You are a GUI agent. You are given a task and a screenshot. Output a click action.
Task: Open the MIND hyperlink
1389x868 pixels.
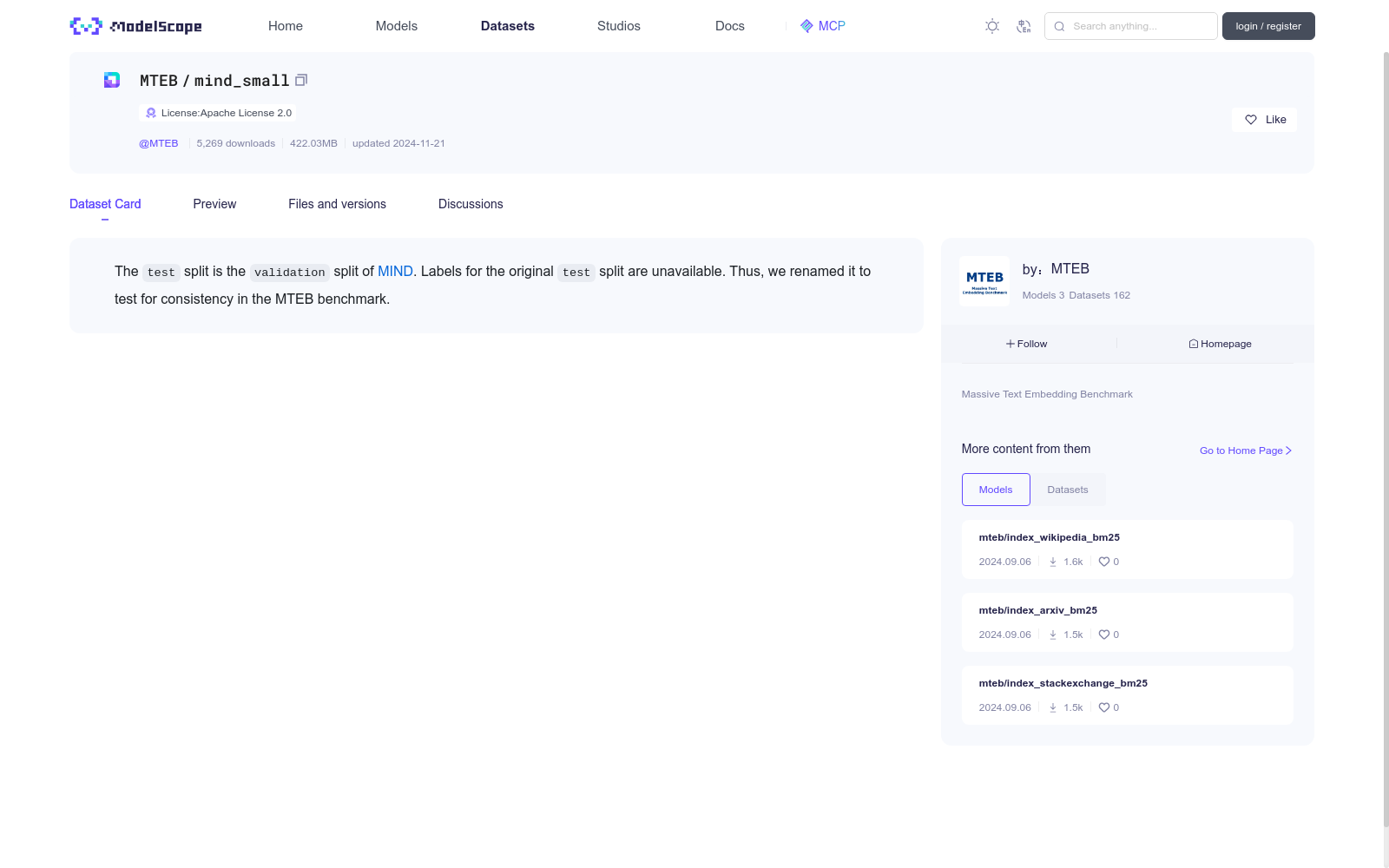click(395, 271)
